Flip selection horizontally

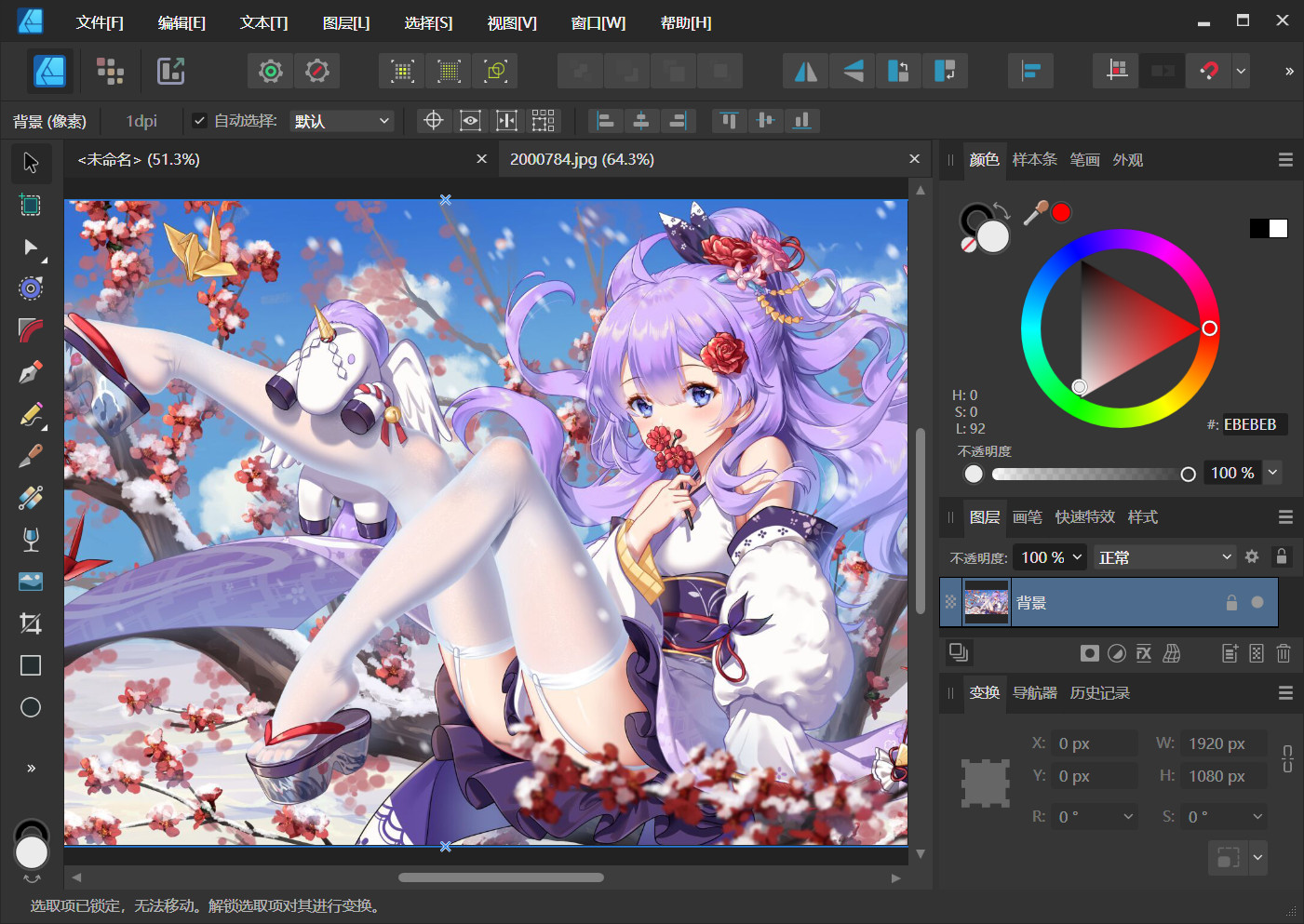pos(806,71)
